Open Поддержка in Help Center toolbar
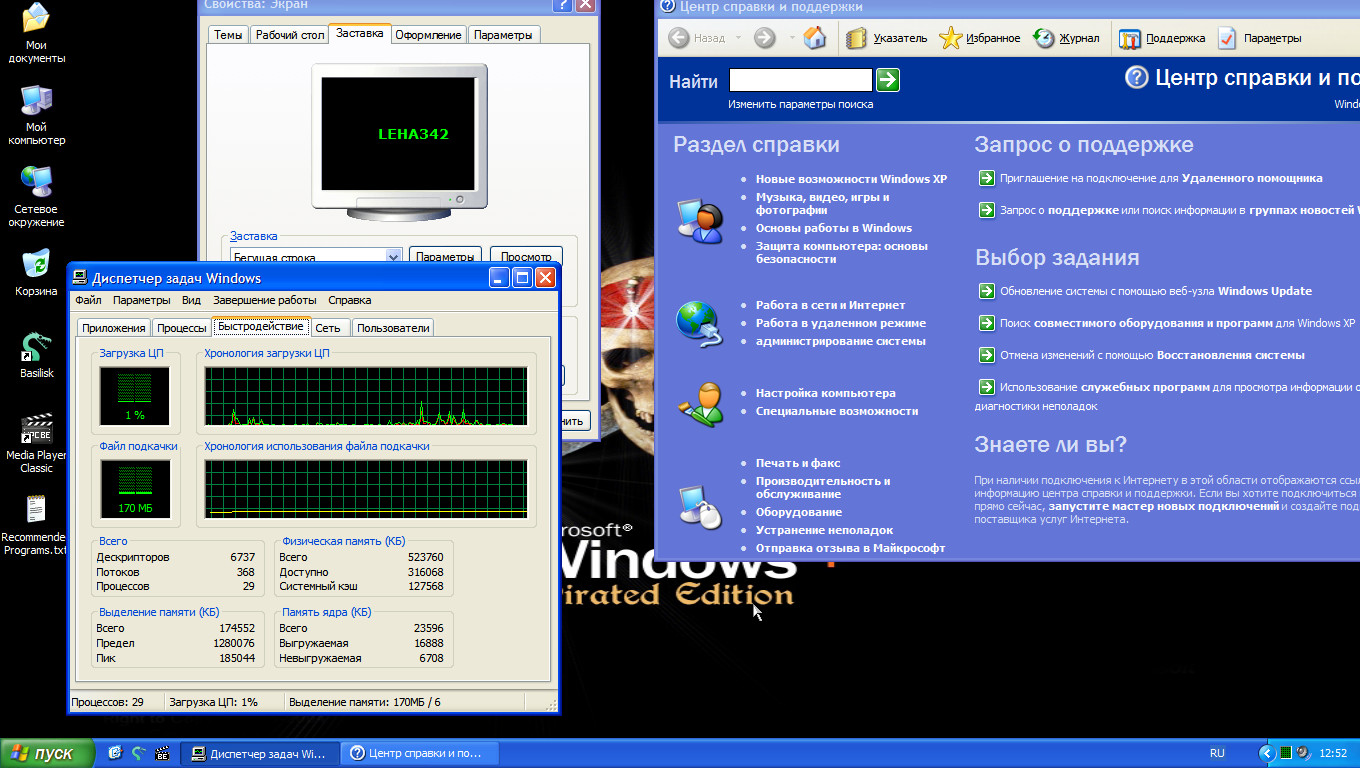 pos(1162,38)
